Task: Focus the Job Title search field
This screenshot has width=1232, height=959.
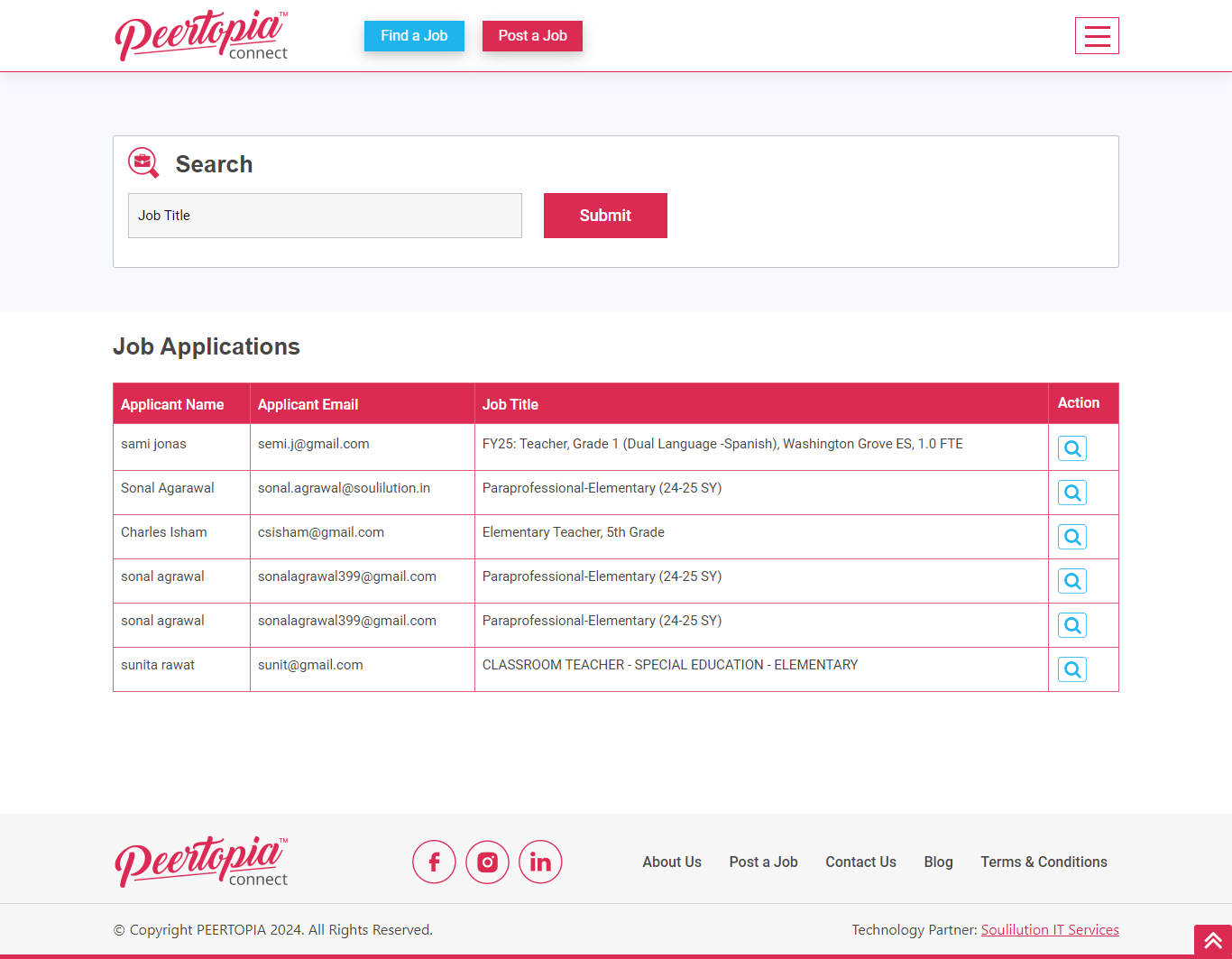Action: [325, 216]
